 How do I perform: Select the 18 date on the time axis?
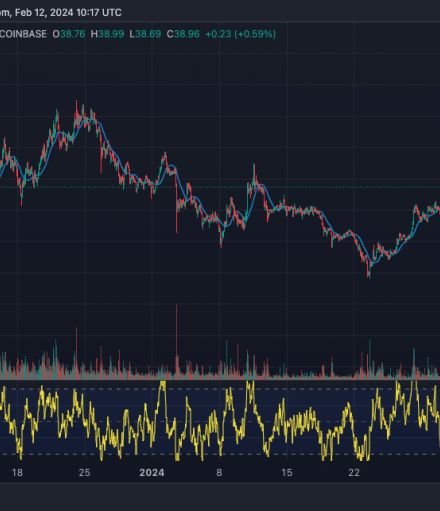click(17, 472)
